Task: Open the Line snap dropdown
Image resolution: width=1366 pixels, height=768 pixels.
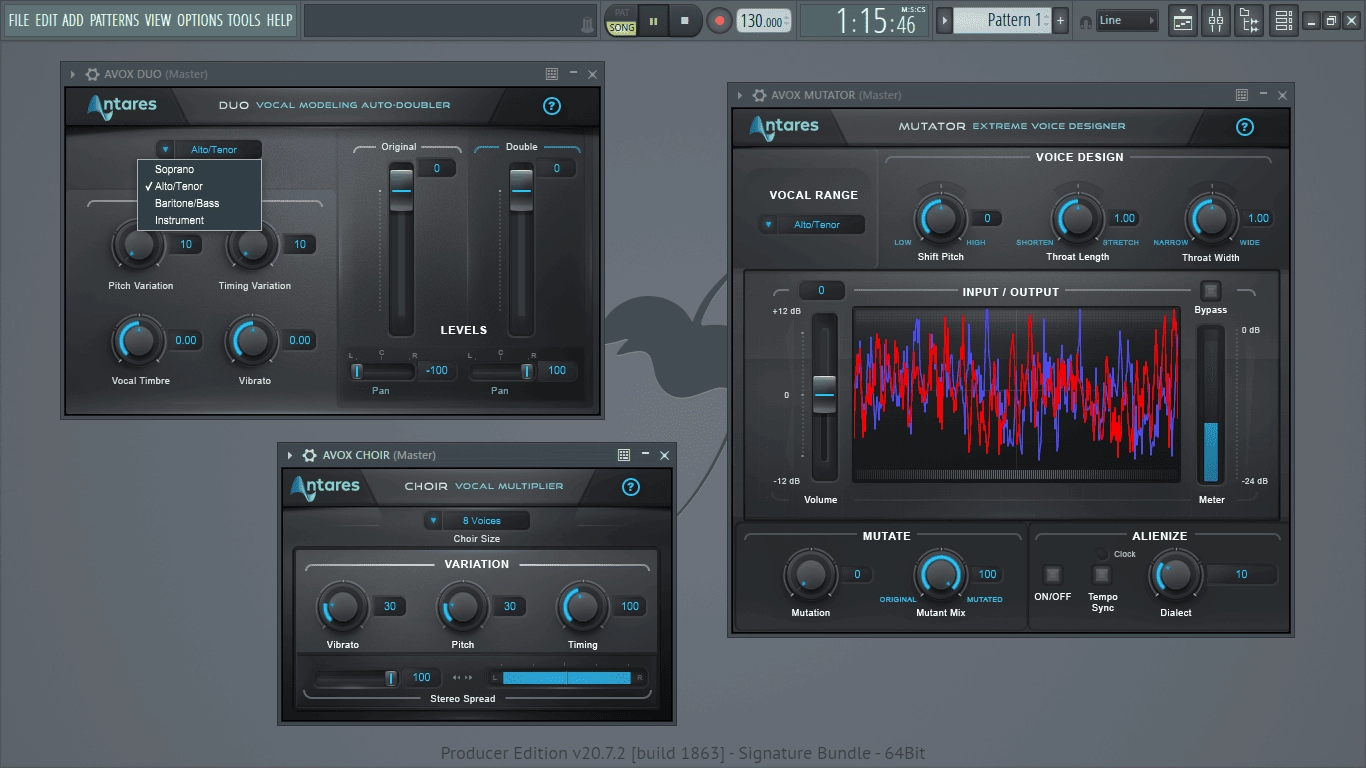Action: click(x=1127, y=20)
